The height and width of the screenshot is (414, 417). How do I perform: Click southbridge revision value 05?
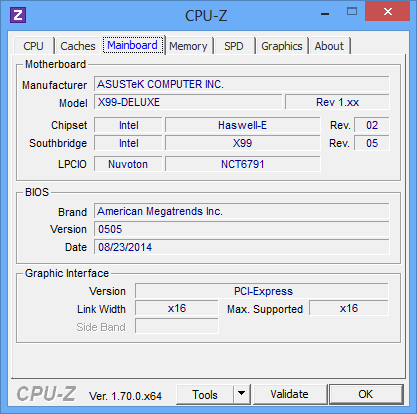click(372, 143)
